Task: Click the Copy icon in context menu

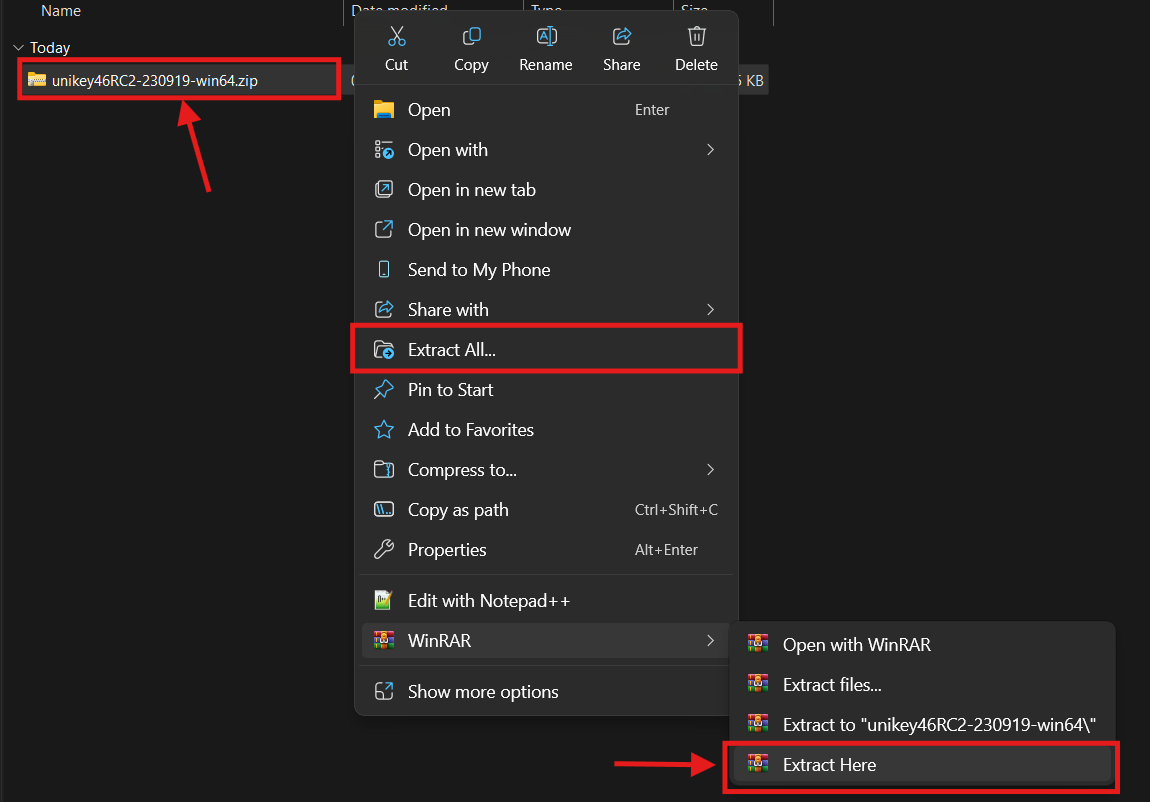Action: [x=471, y=37]
